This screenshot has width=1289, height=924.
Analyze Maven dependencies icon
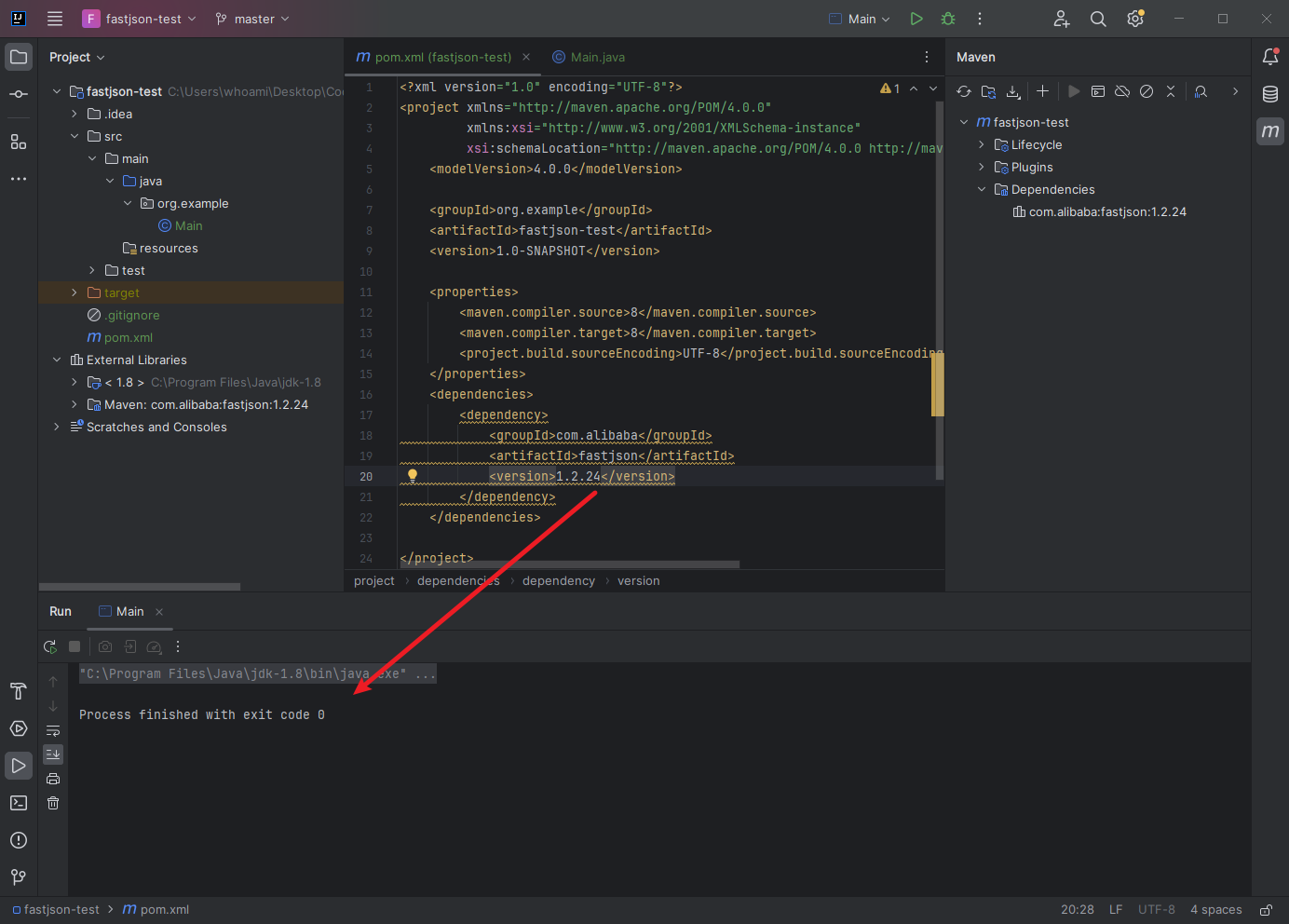(x=1201, y=91)
